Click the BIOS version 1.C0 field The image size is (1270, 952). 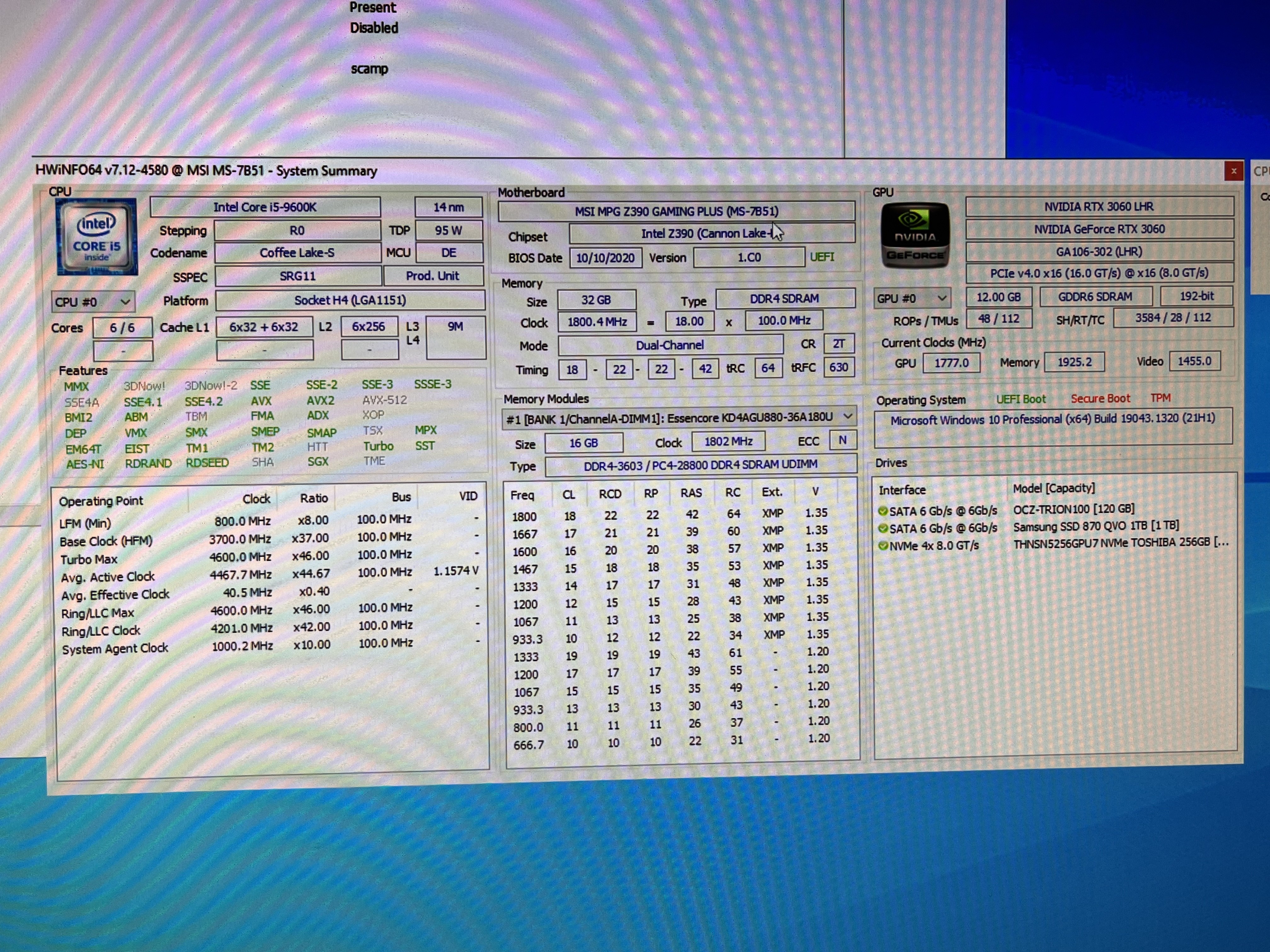(749, 257)
